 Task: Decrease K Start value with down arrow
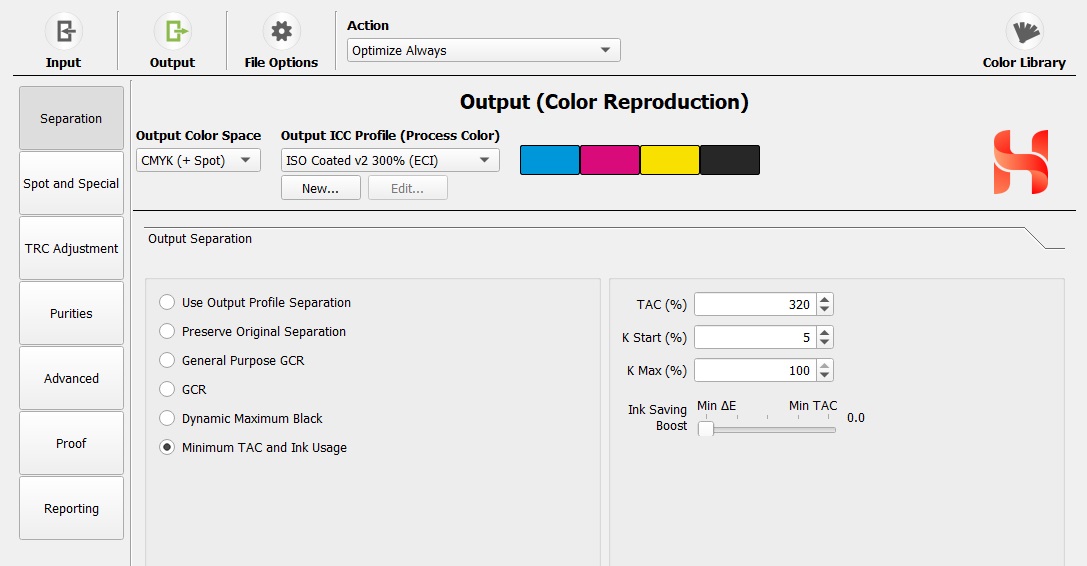click(824, 342)
